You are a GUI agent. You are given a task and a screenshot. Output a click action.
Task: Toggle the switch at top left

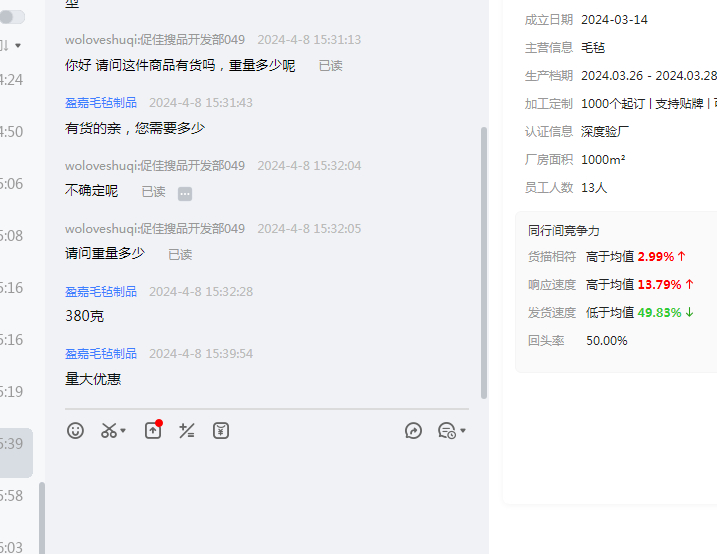[x=12, y=17]
